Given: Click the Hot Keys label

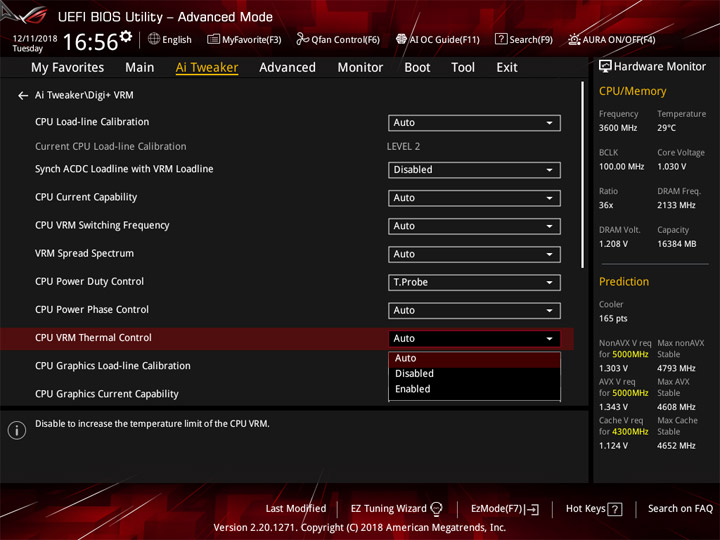Looking at the screenshot, I should click(x=585, y=509).
